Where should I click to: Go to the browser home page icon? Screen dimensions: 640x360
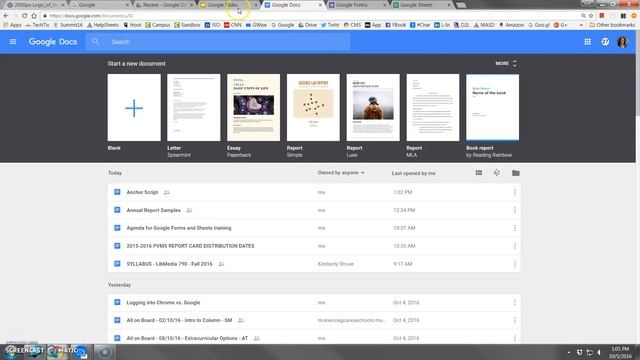34,16
